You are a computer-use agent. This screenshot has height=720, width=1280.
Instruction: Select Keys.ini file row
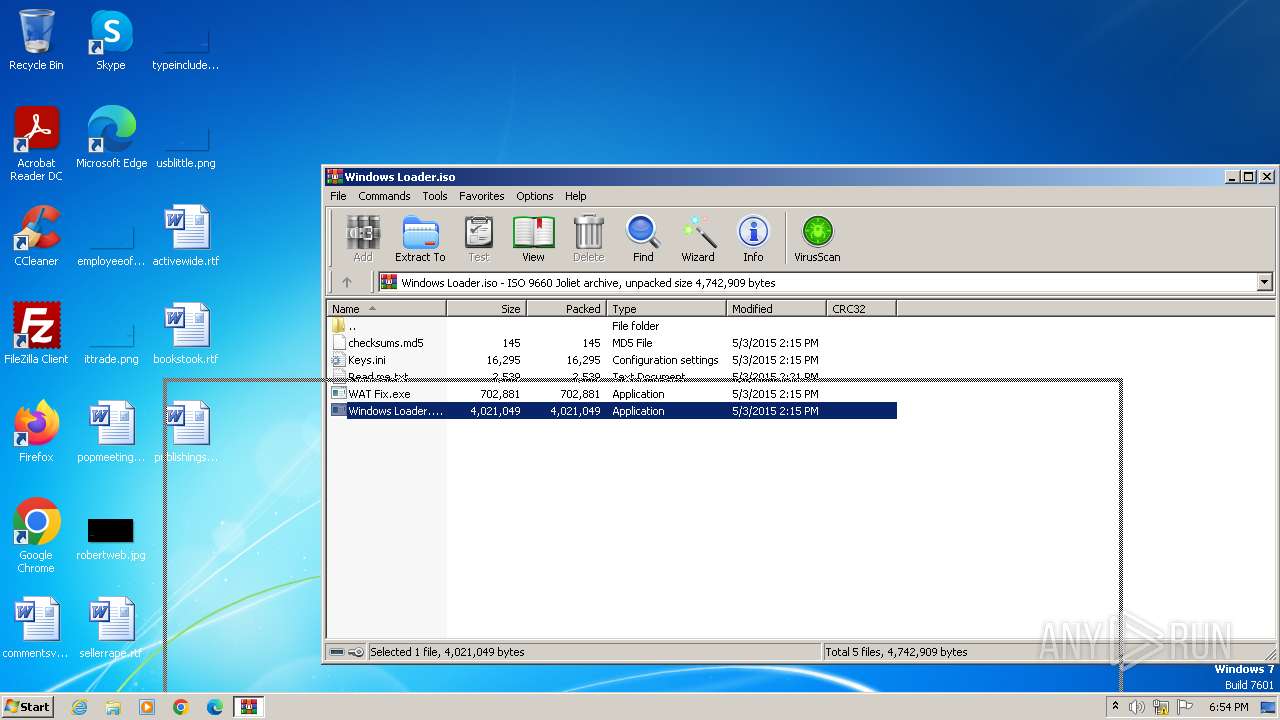612,360
